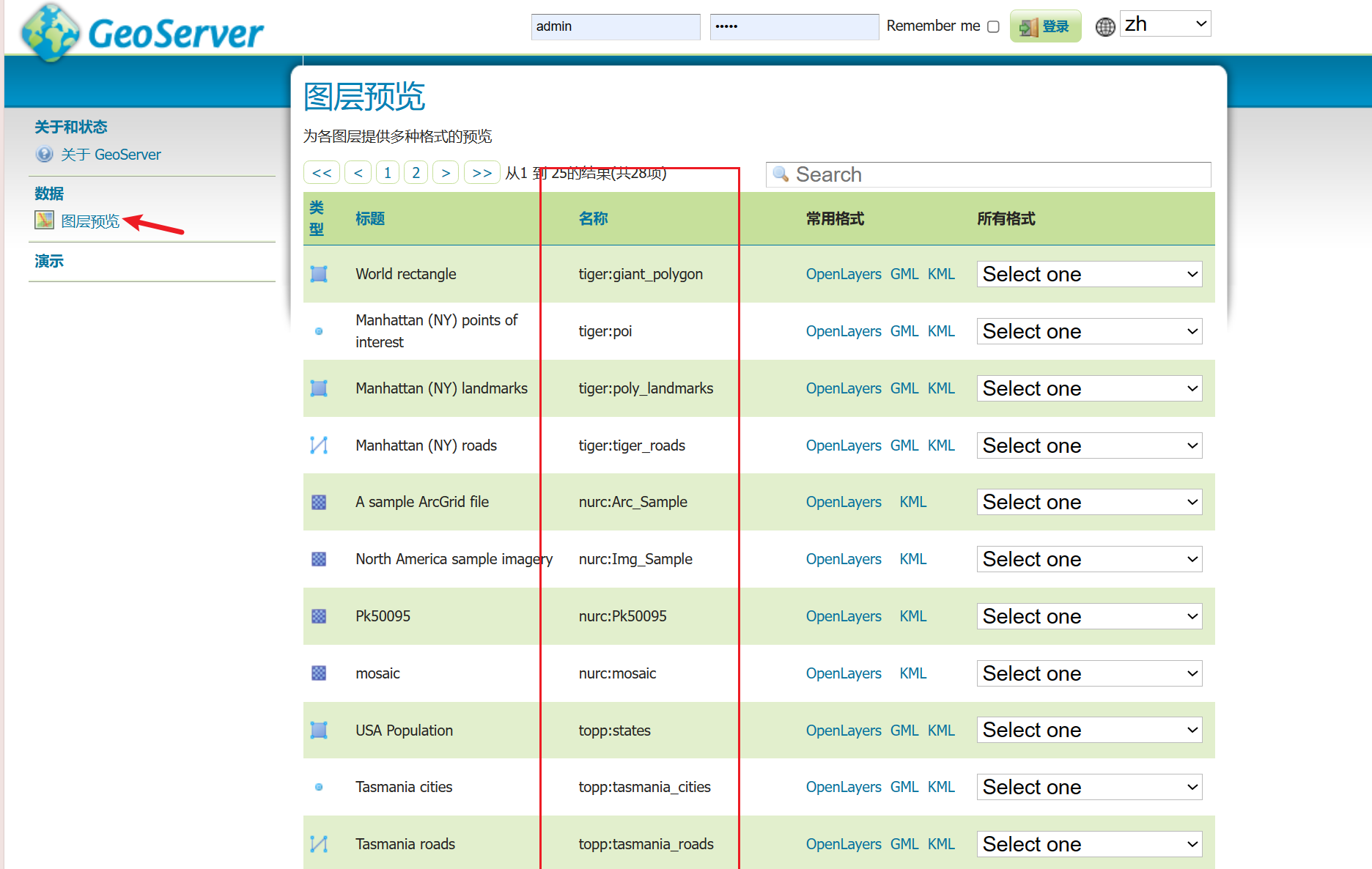1372x869 pixels.
Task: Go to page 2 of results
Action: (416, 173)
